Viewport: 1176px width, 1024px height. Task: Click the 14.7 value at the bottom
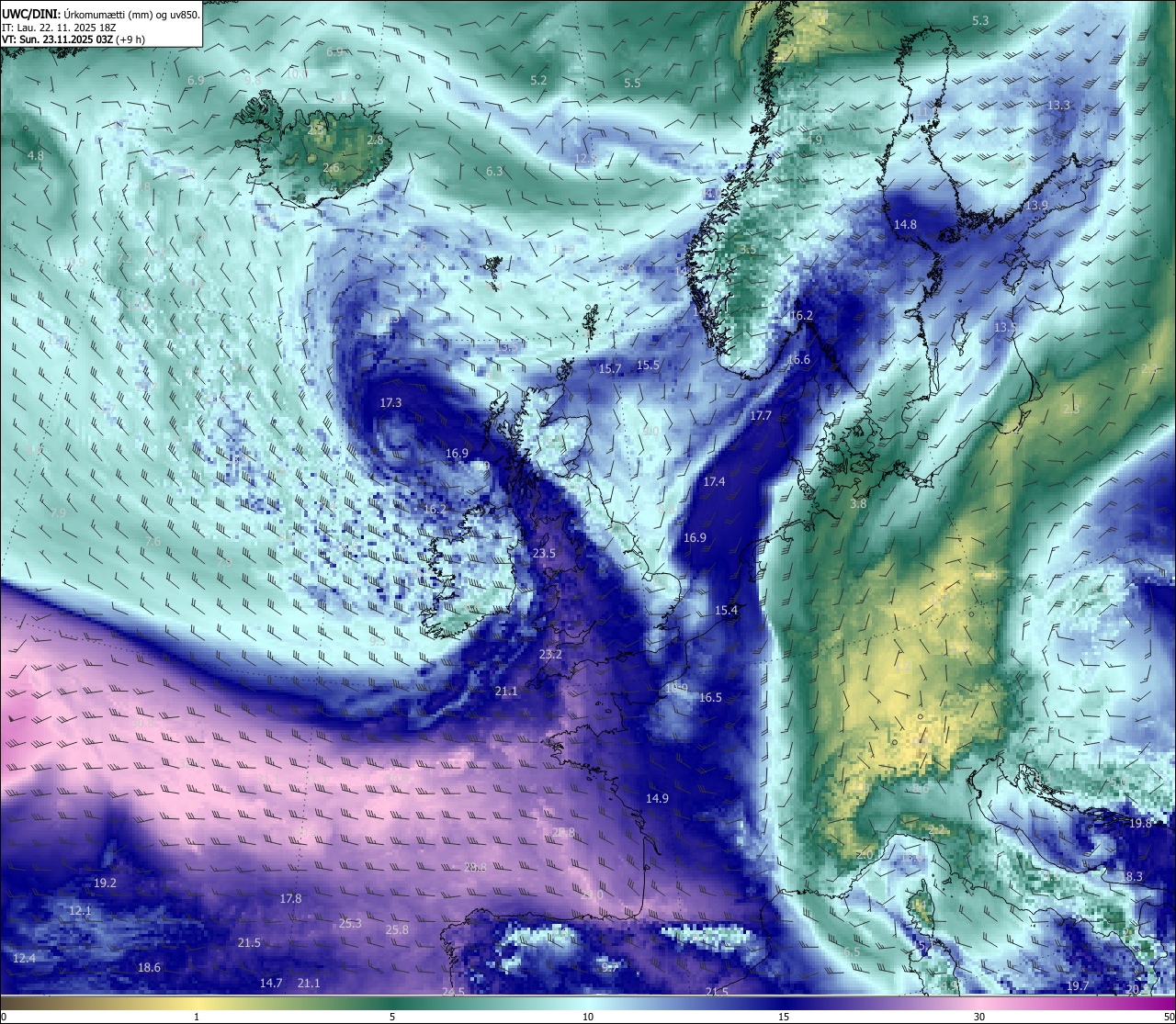(x=270, y=984)
